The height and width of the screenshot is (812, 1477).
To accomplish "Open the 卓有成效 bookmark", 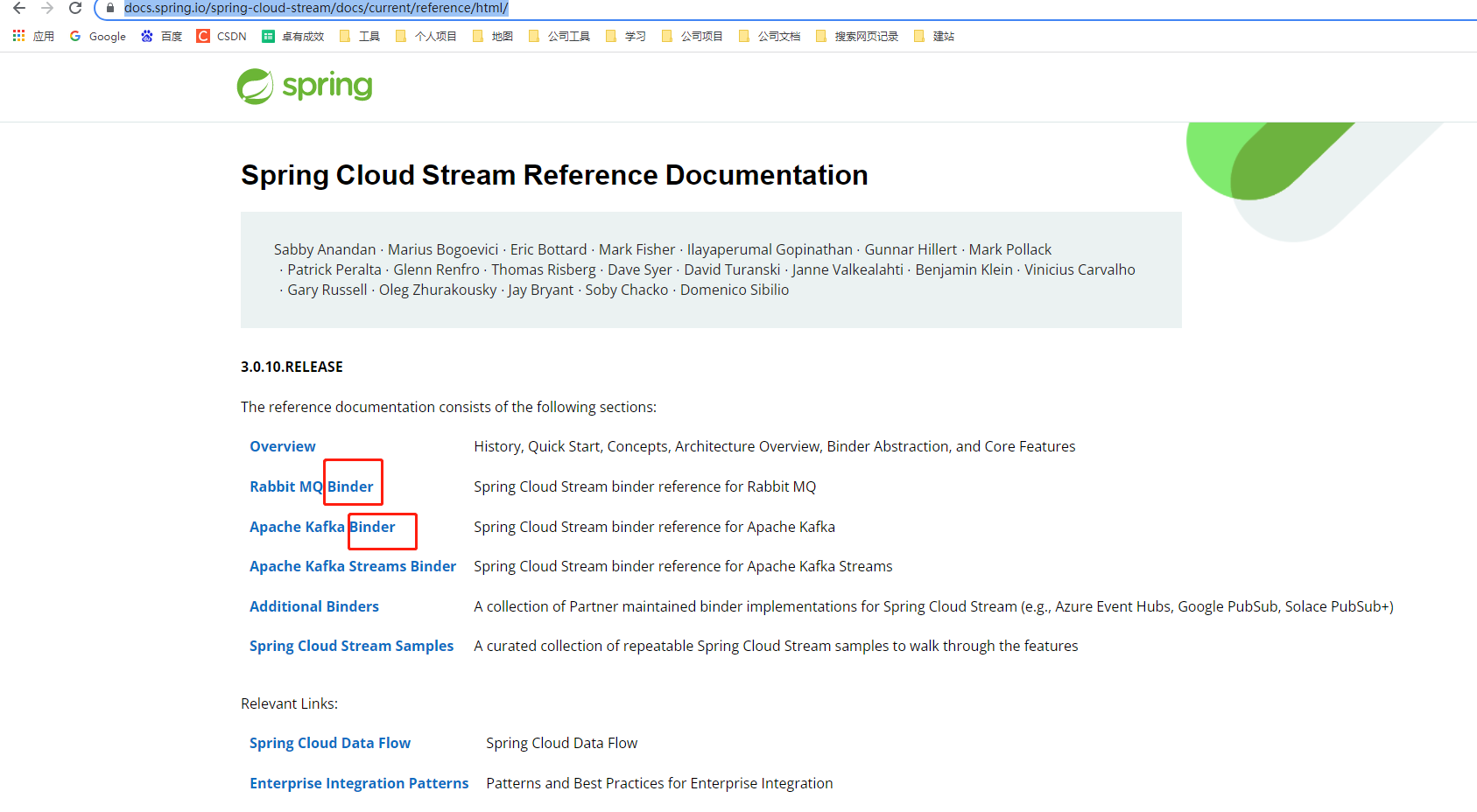I will click(x=293, y=36).
